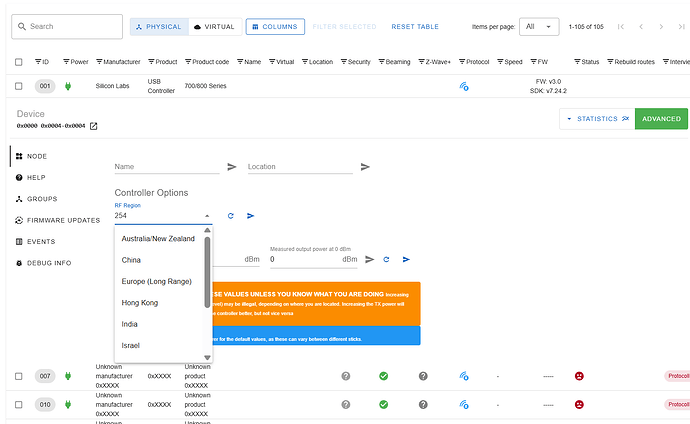Screen dimensions: 690x424
Task: Click Reset Table
Action: click(415, 27)
